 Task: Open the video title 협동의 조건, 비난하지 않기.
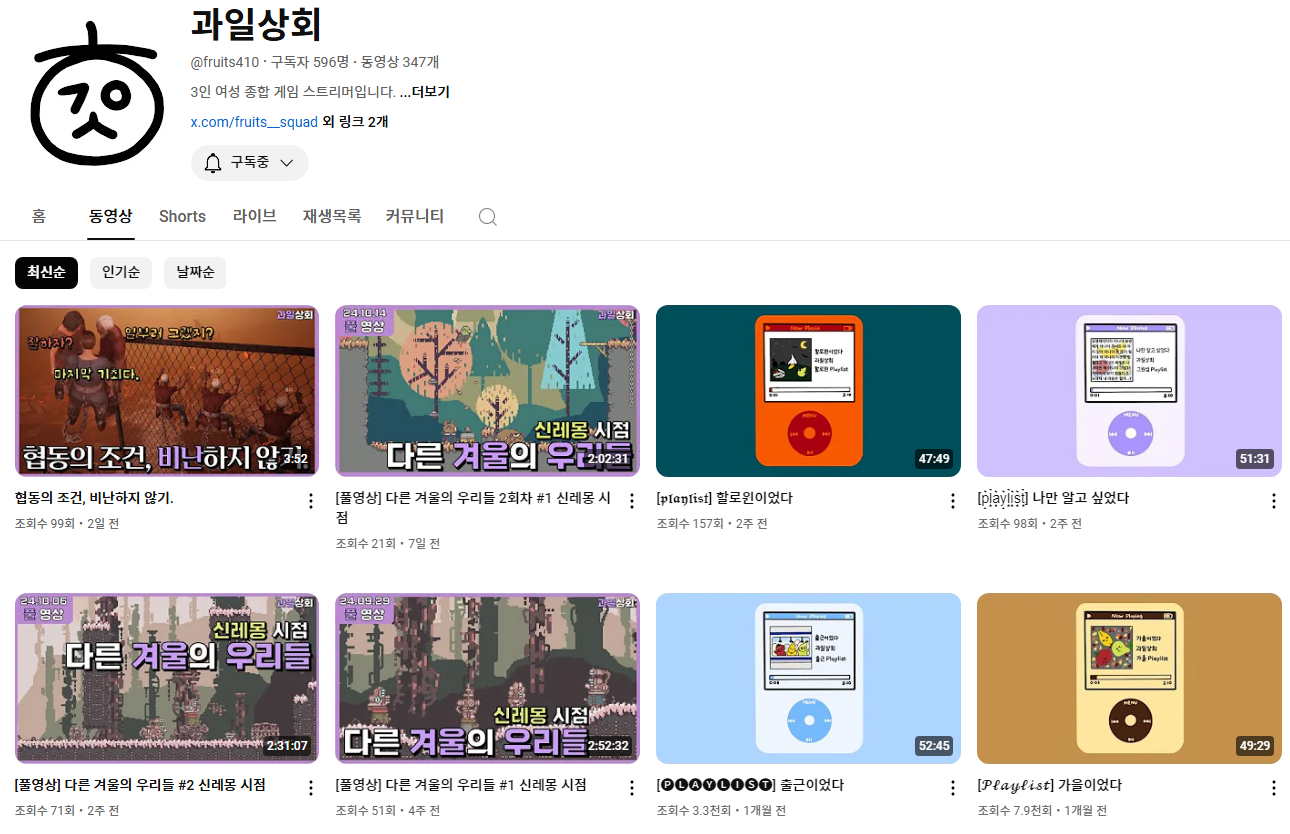(95, 498)
